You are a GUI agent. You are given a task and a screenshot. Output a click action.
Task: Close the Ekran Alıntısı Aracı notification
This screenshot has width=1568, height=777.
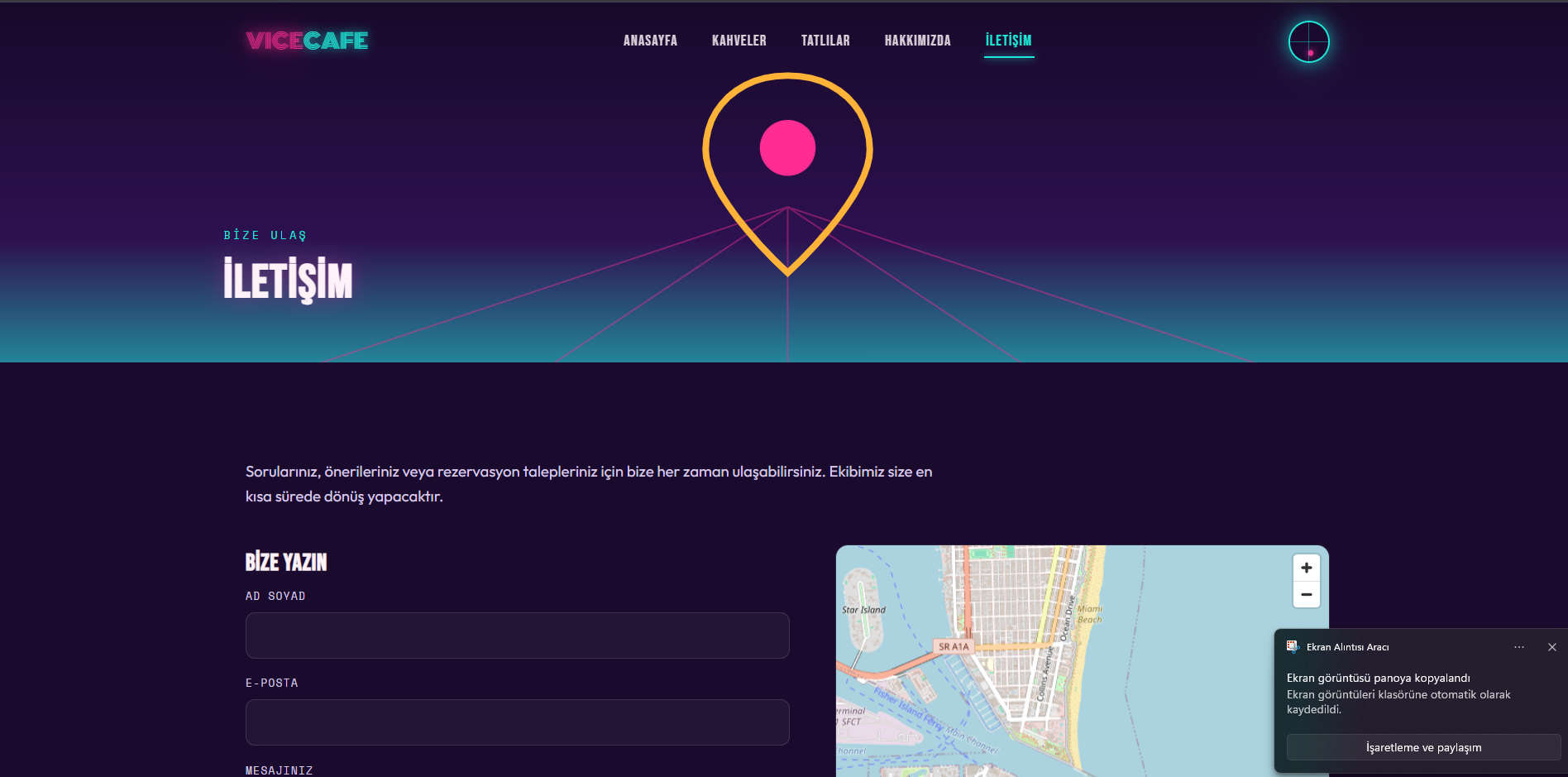click(1552, 647)
